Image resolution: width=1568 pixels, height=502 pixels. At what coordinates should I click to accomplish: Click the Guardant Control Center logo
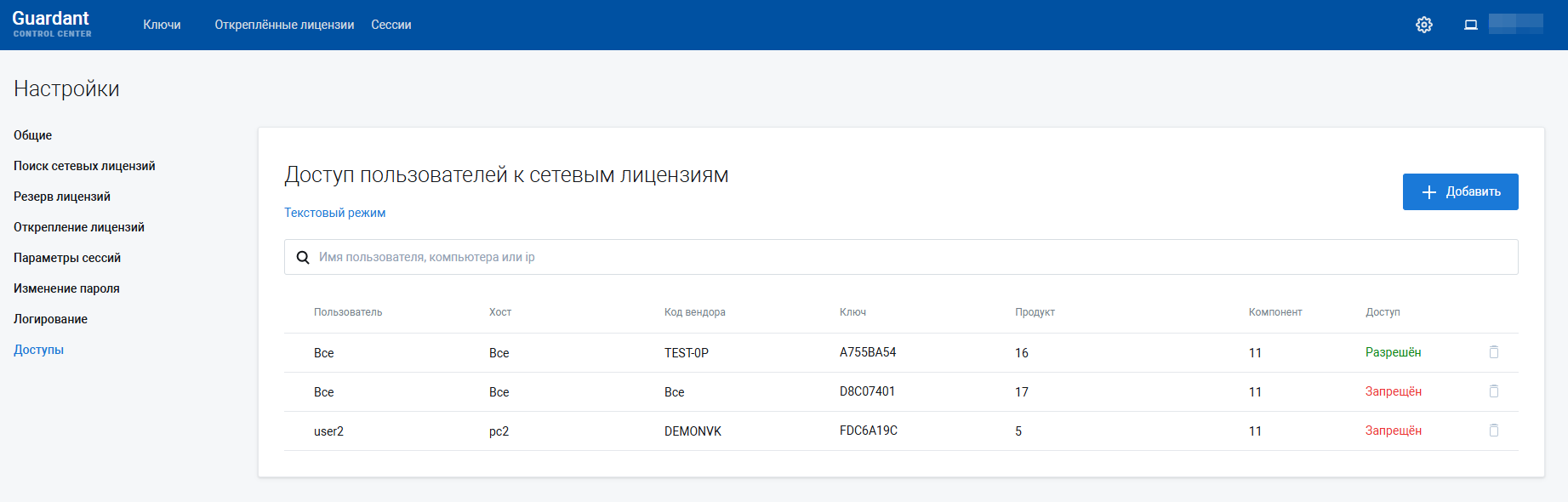[x=51, y=24]
